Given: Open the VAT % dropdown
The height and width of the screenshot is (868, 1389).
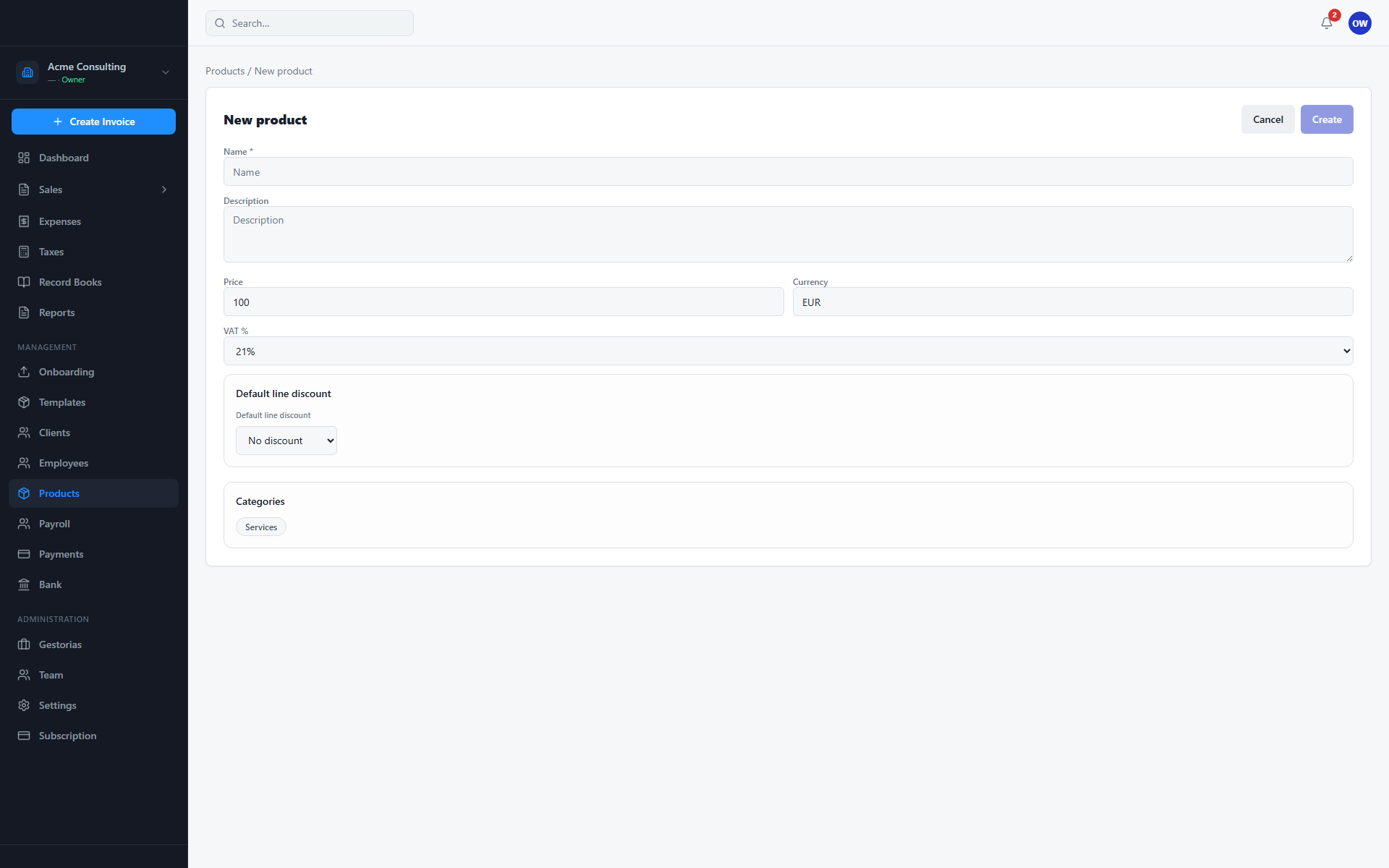Looking at the screenshot, I should (x=788, y=351).
